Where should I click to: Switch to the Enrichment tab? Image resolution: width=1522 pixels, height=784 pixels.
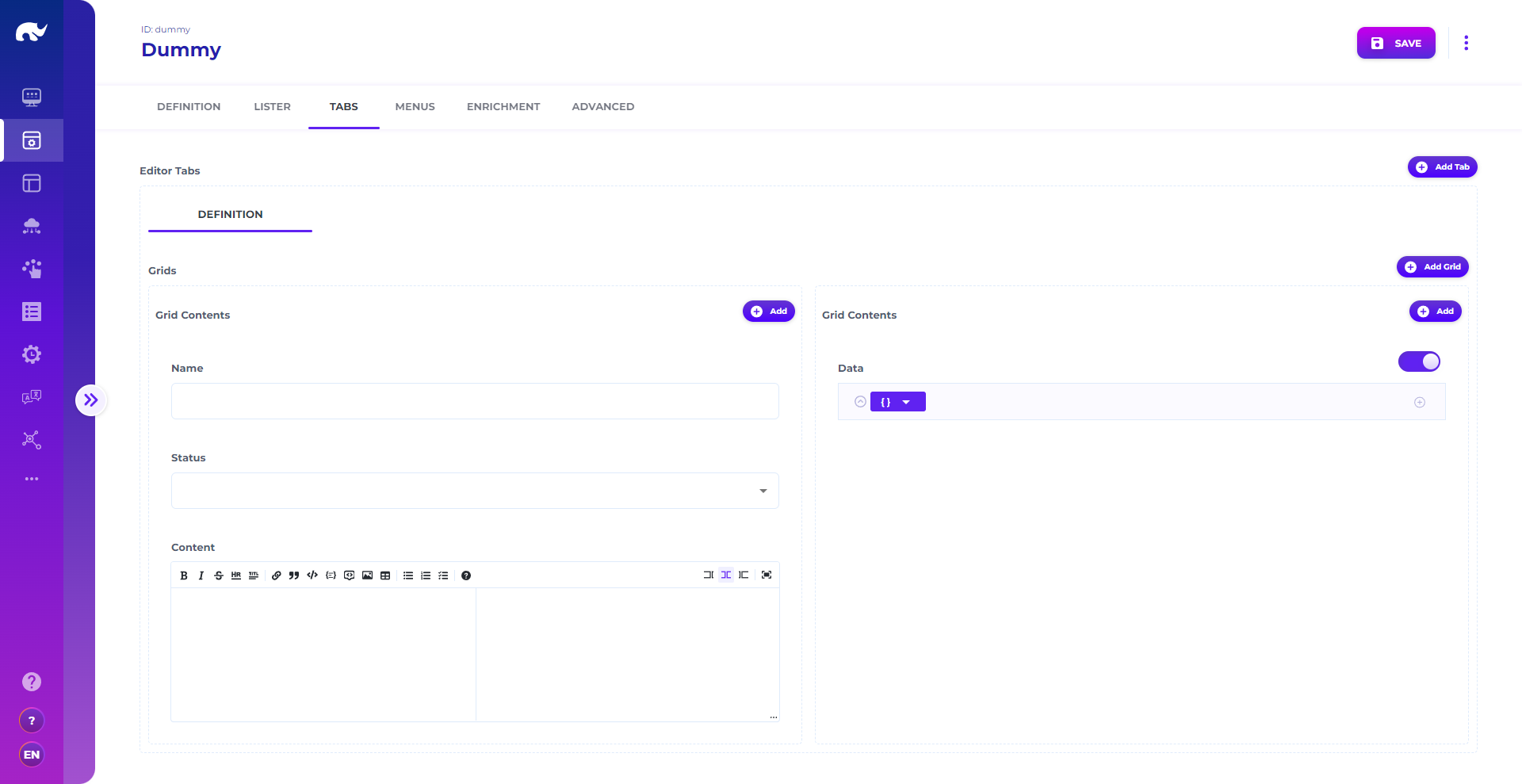[503, 106]
